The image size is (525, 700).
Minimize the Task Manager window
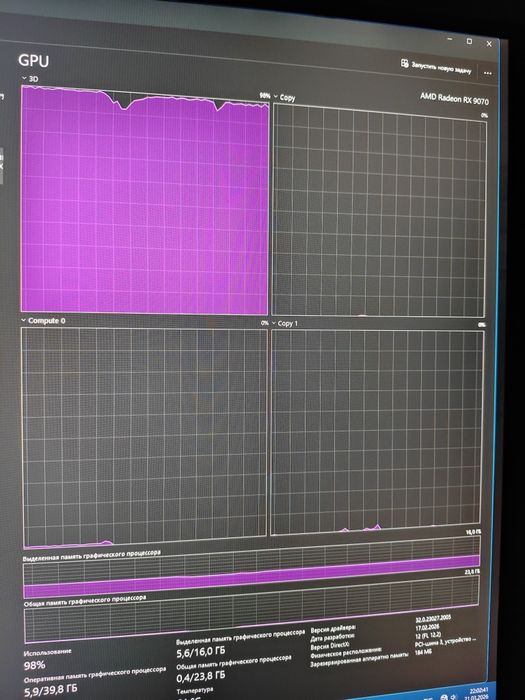[450, 39]
